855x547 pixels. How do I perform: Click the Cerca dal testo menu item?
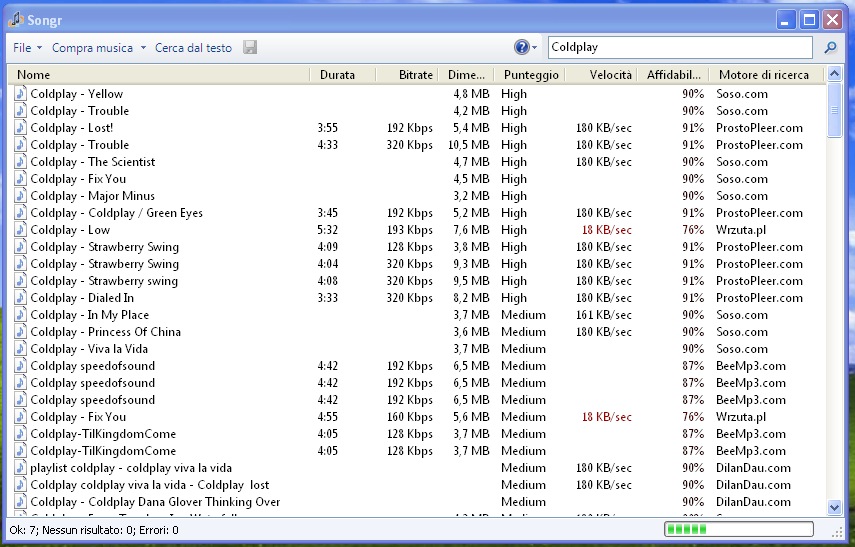(x=193, y=48)
